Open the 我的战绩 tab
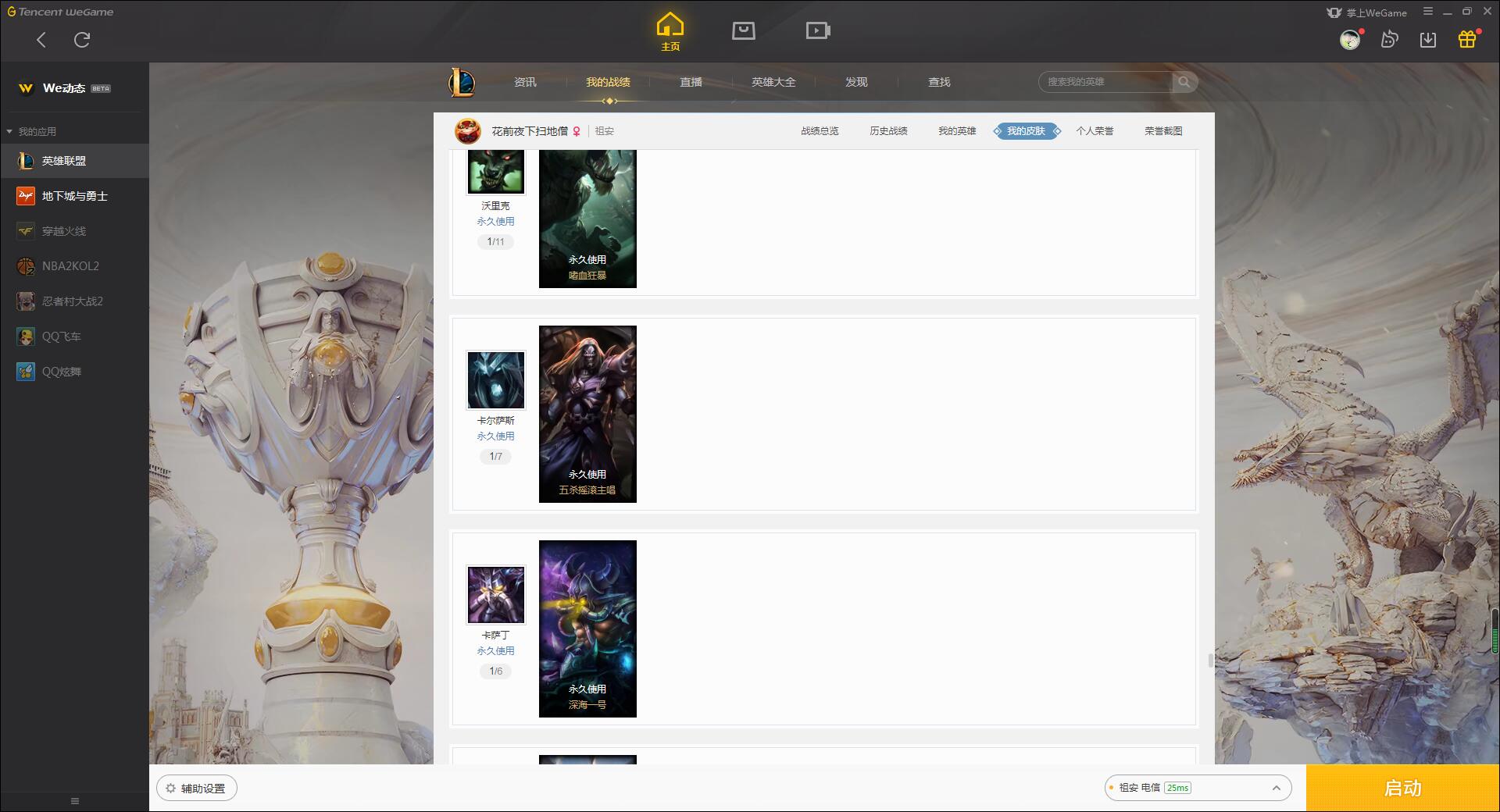The image size is (1500, 812). [608, 82]
